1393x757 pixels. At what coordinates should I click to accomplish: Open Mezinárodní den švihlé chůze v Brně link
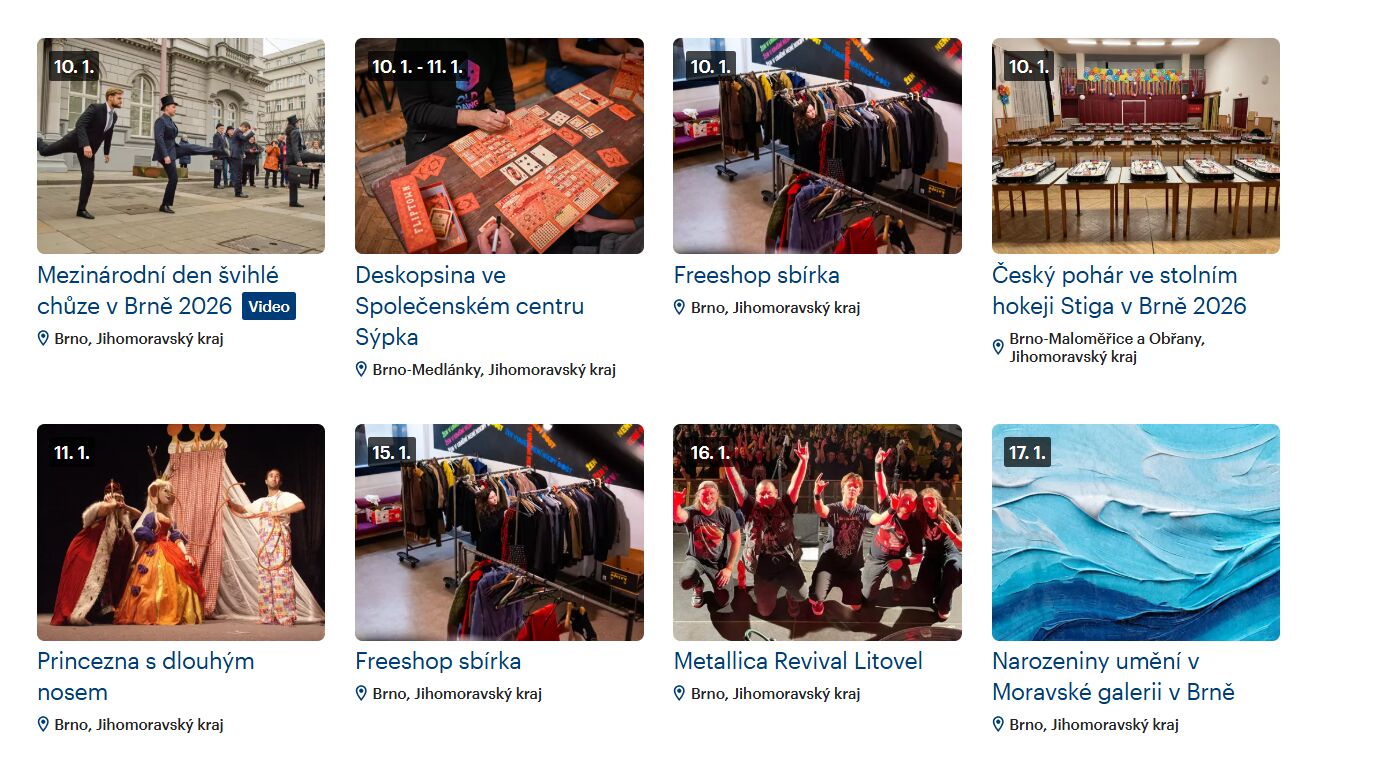pyautogui.click(x=158, y=290)
